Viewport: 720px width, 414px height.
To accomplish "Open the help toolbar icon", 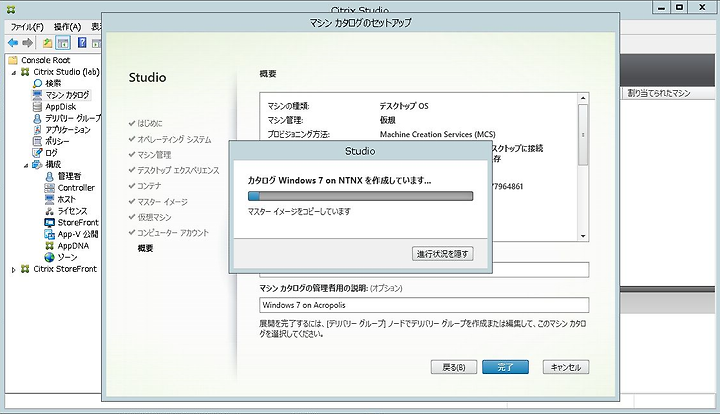I will click(82, 43).
